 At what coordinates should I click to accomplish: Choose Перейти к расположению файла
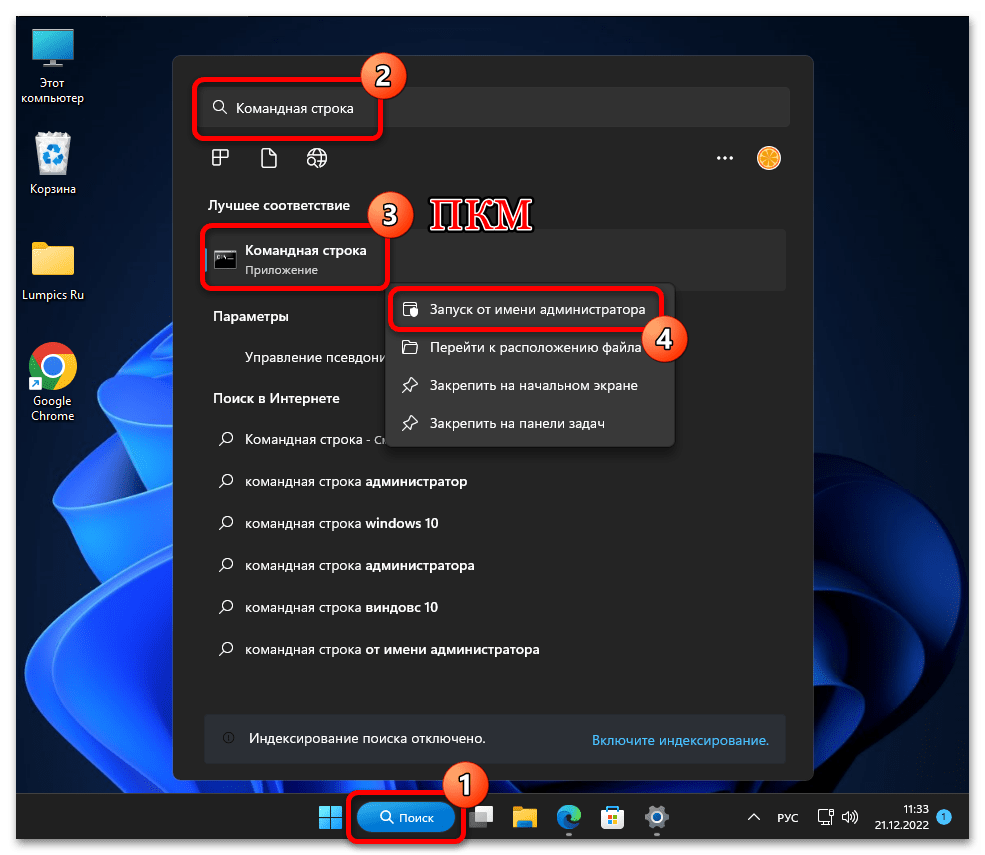click(x=529, y=347)
